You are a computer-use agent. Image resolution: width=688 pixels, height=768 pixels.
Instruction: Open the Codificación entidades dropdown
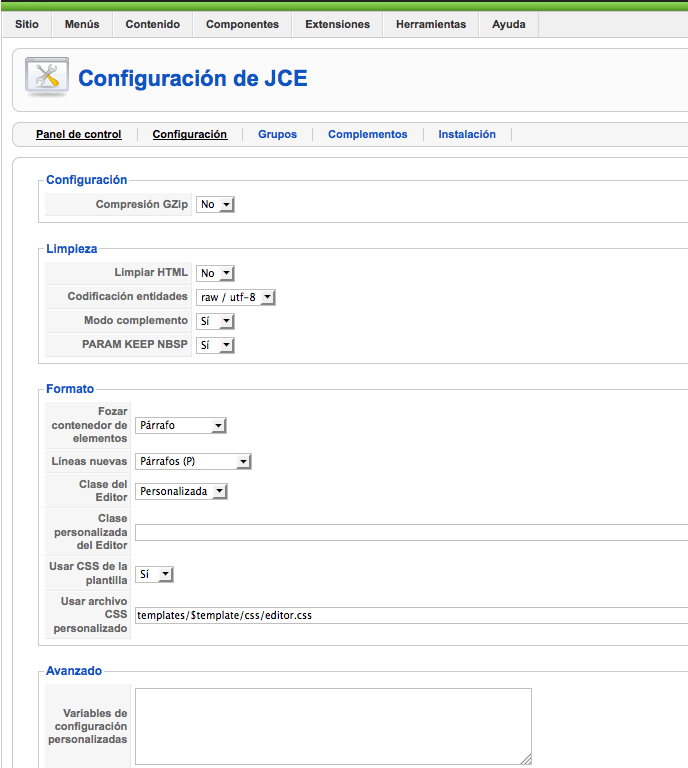point(236,297)
